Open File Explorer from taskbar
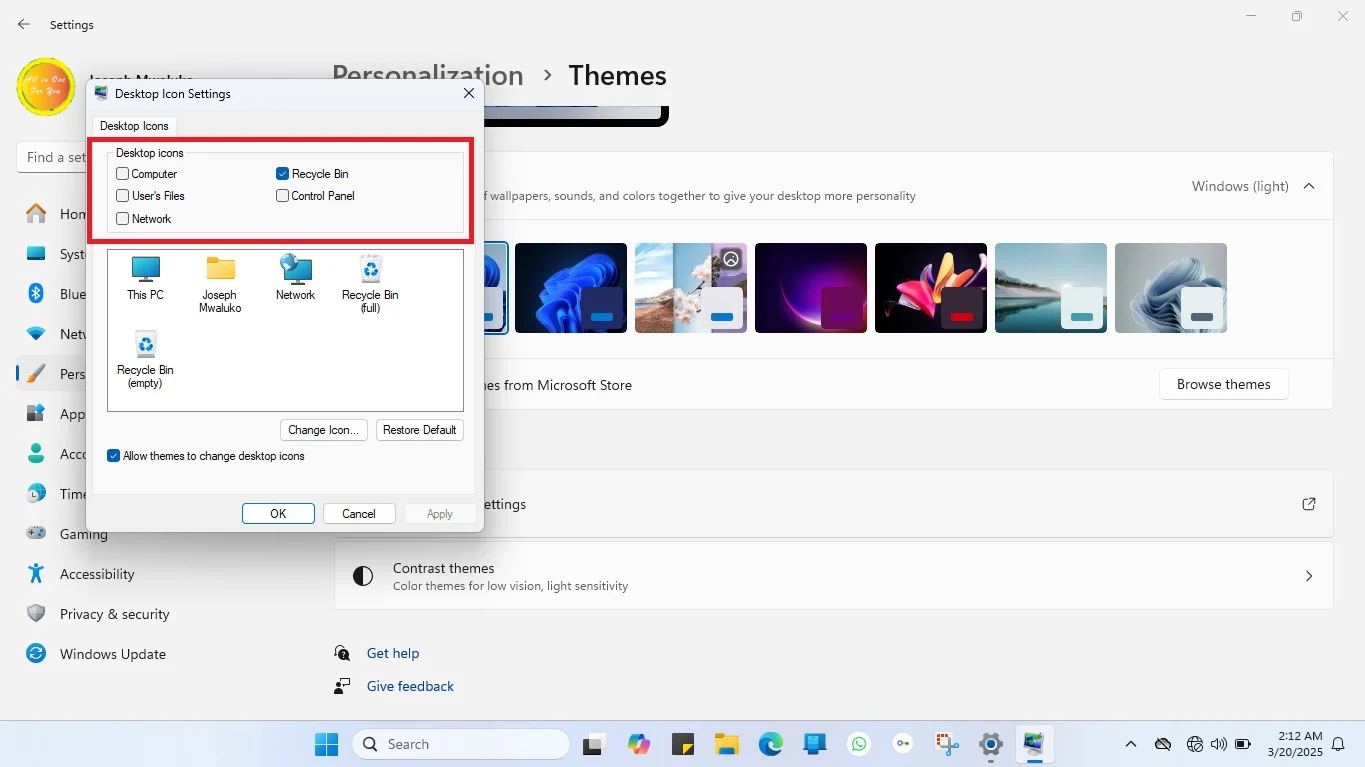This screenshot has width=1365, height=767. click(x=727, y=744)
